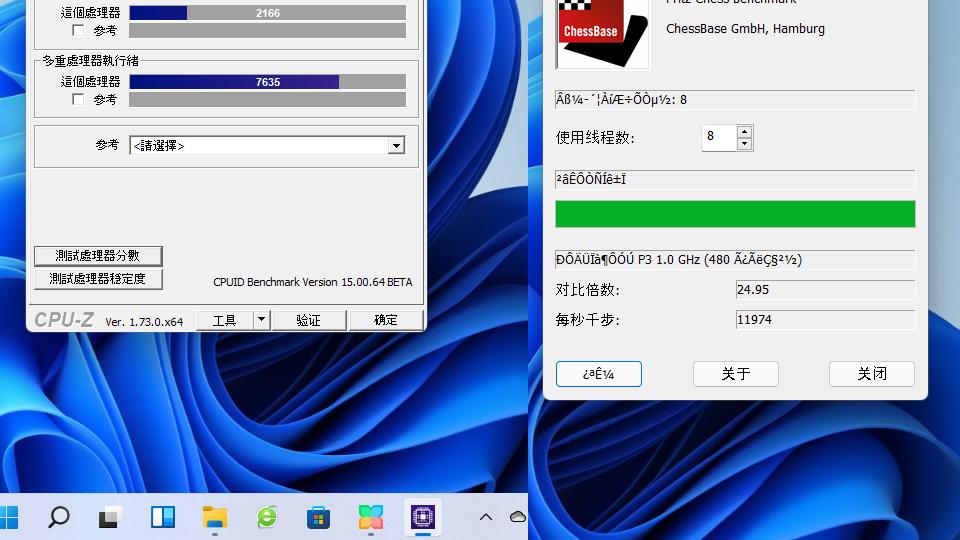Viewport: 960px width, 540px height.
Task: Click the logical processors count field ending in 8
Action: (x=735, y=100)
